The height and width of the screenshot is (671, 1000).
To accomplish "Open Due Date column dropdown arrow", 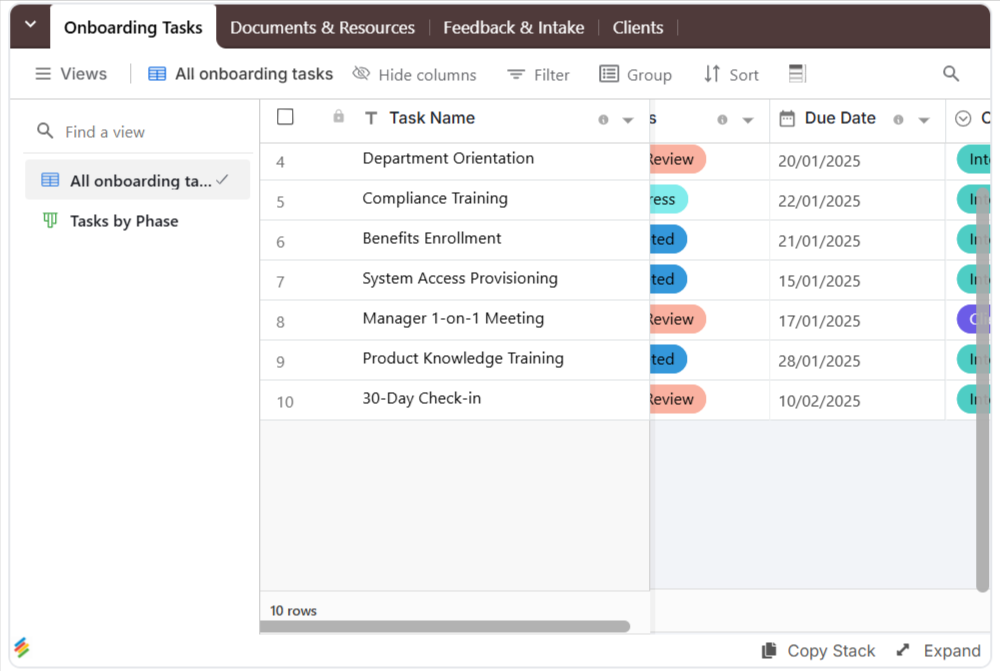I will coord(923,120).
